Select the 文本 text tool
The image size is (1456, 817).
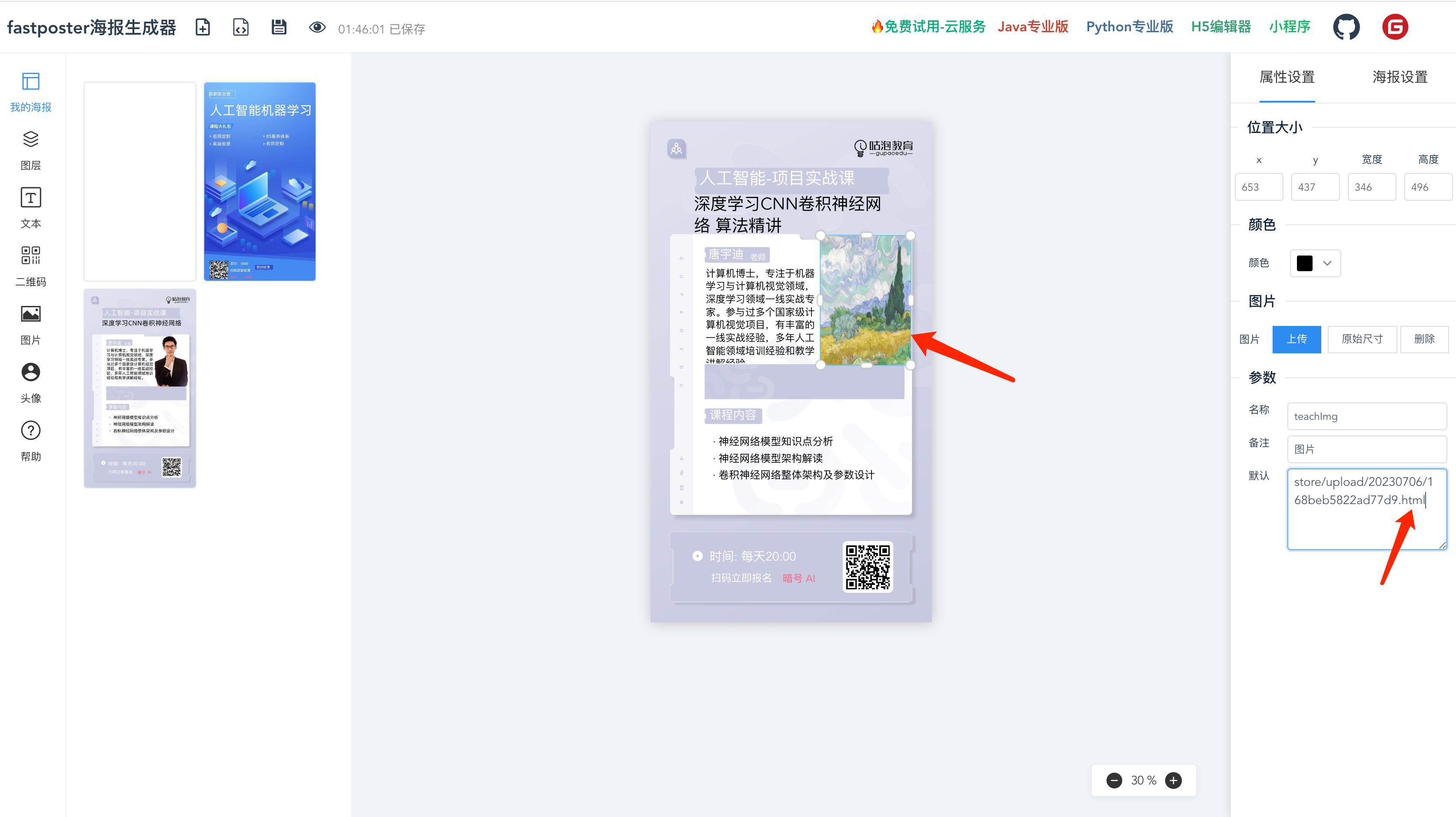(30, 206)
